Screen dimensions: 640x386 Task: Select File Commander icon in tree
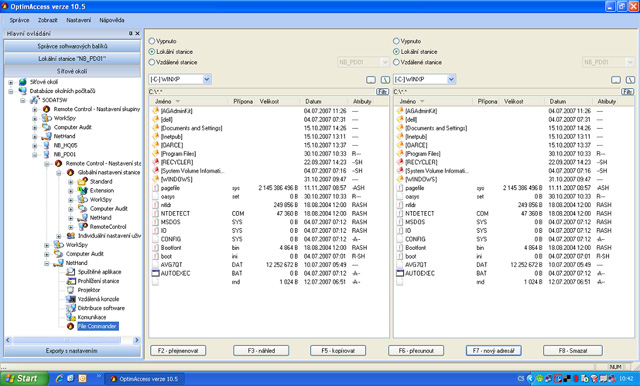(x=70, y=326)
